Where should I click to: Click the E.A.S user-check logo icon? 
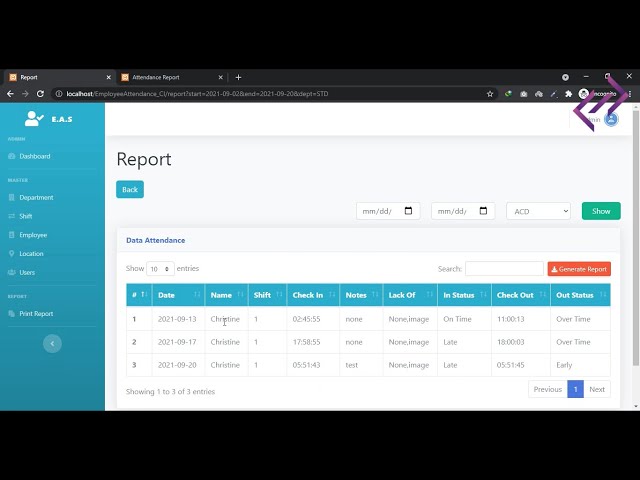pos(34,118)
